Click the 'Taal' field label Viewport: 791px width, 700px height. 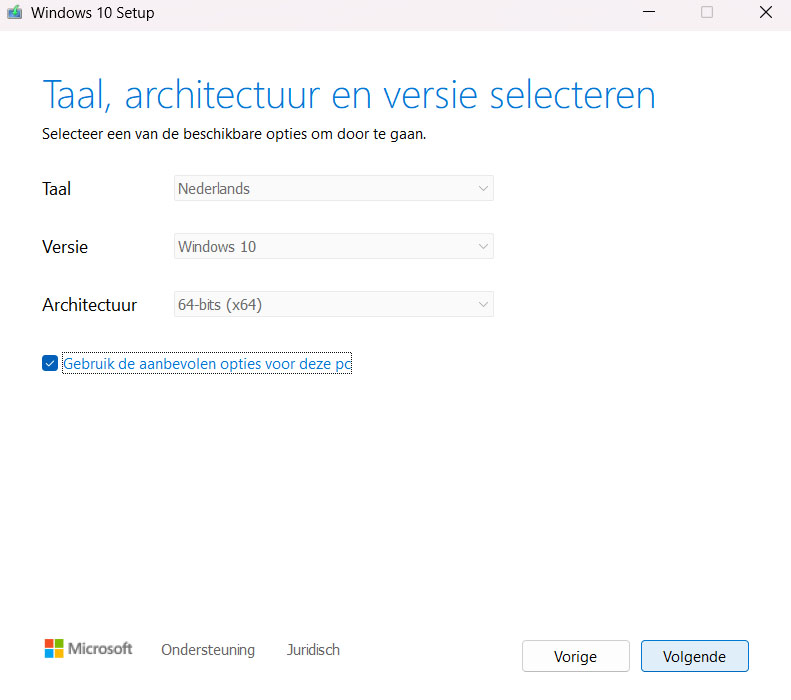pos(56,189)
